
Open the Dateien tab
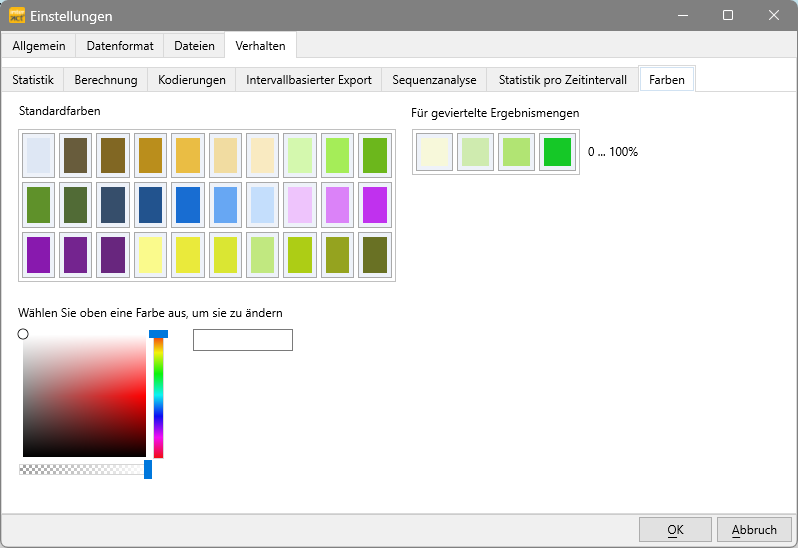(x=194, y=46)
